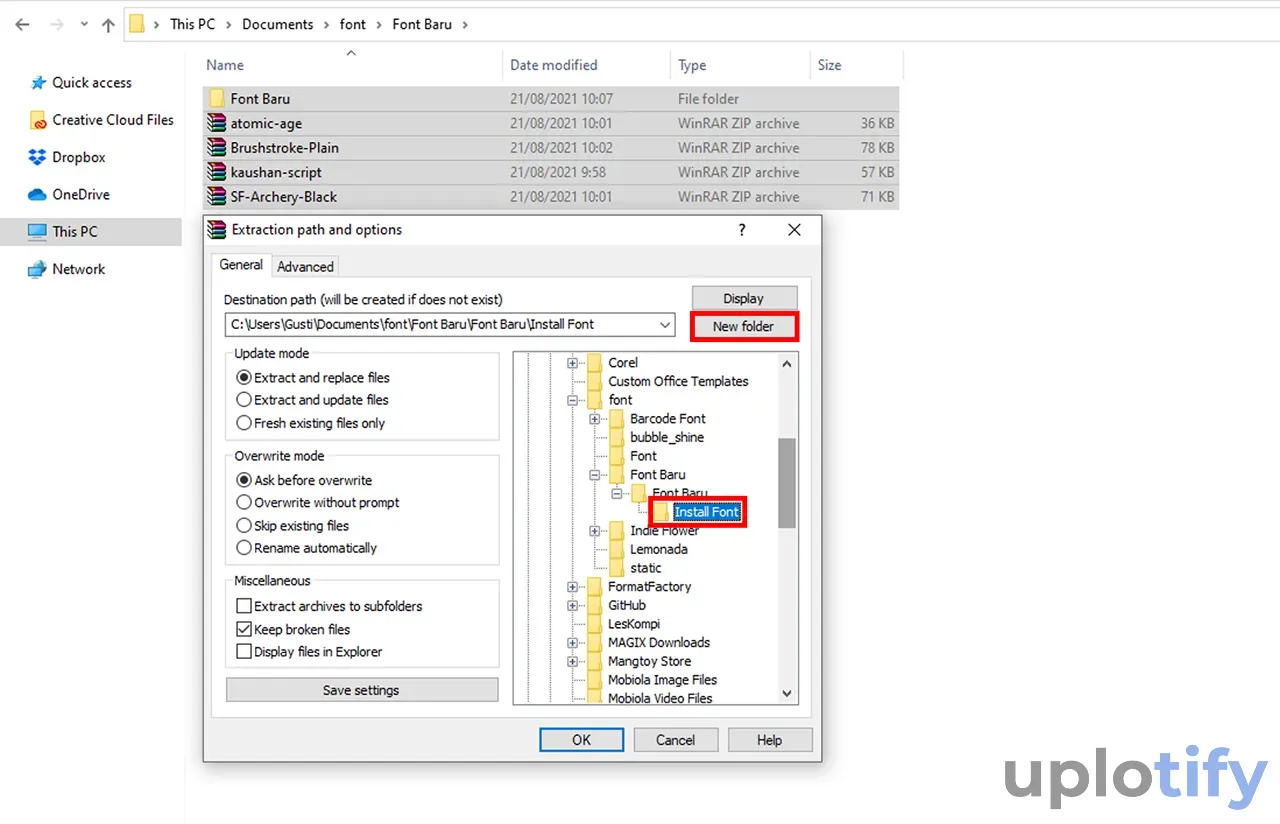Select the This PC monitor icon
This screenshot has height=824, width=1280.
coord(38,232)
